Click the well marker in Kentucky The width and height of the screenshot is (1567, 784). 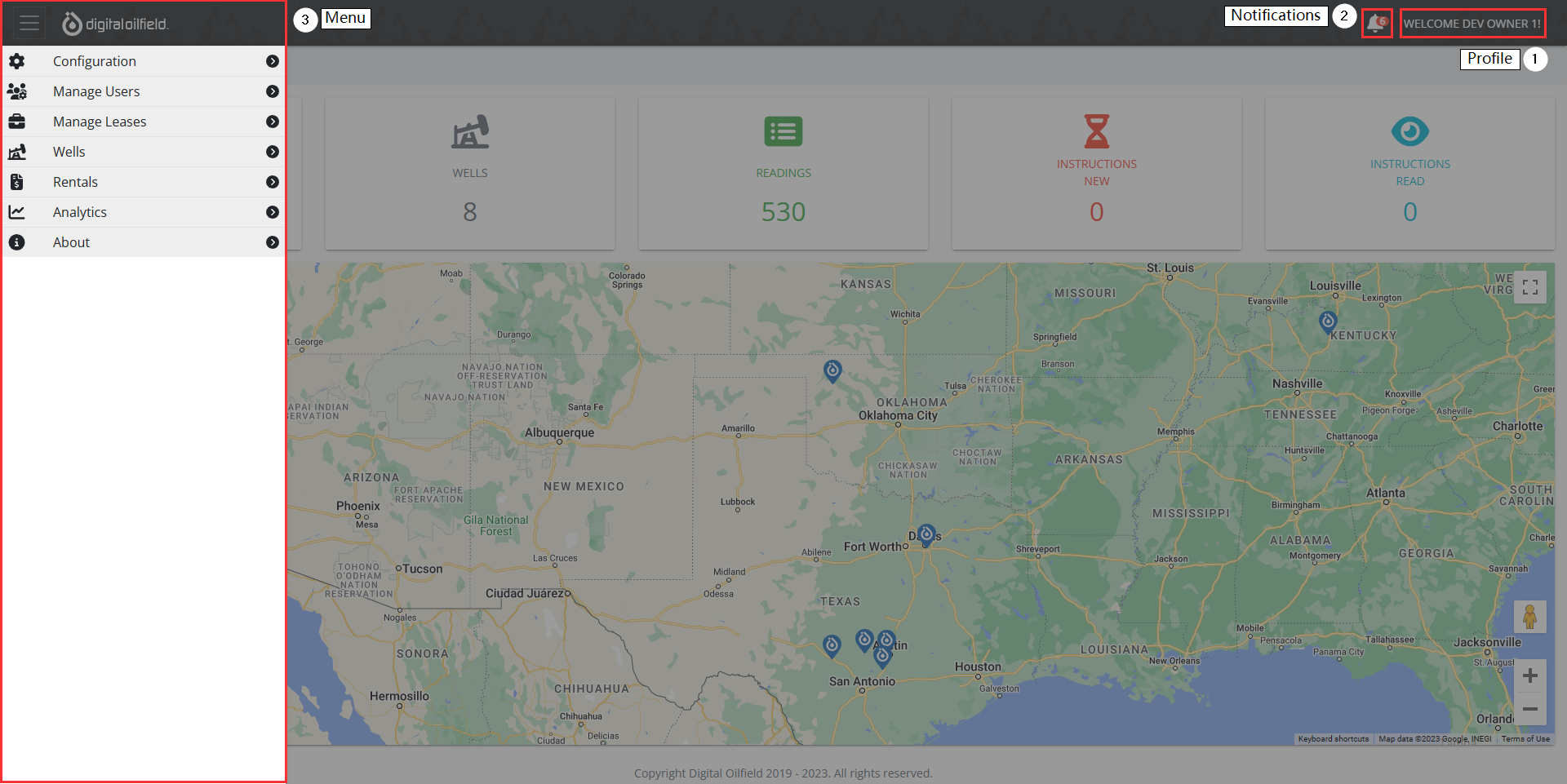click(1328, 321)
